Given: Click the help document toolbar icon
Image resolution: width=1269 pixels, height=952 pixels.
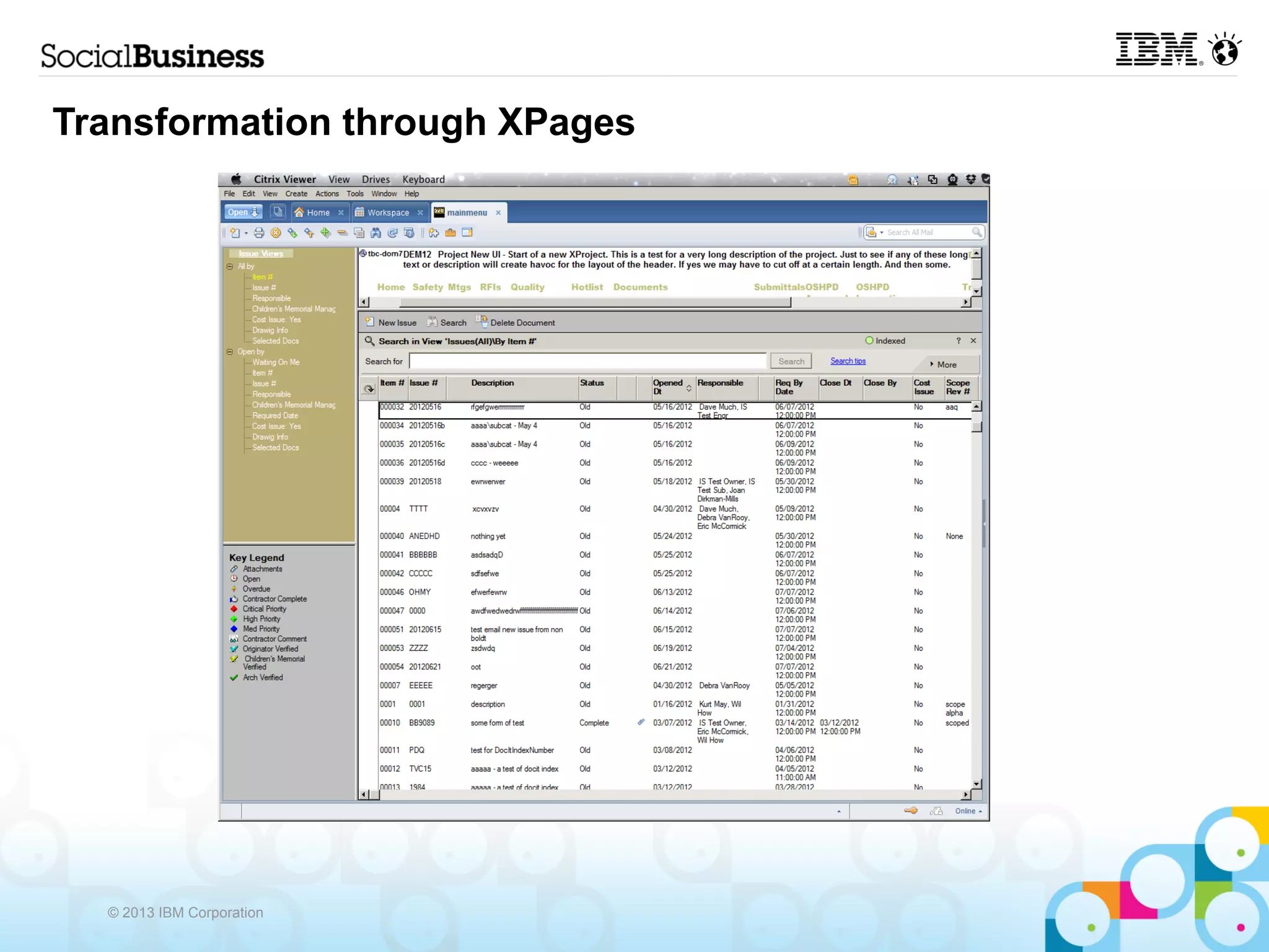Looking at the screenshot, I should 409,233.
